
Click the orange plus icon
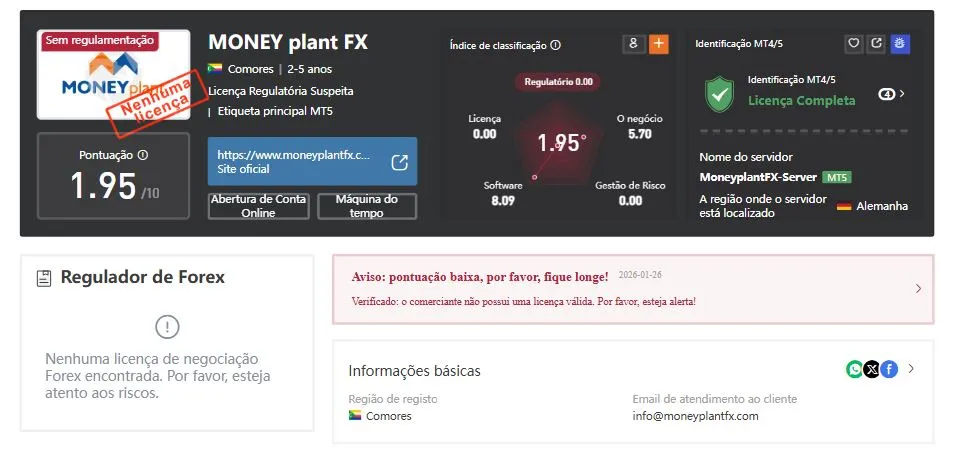[x=659, y=44]
